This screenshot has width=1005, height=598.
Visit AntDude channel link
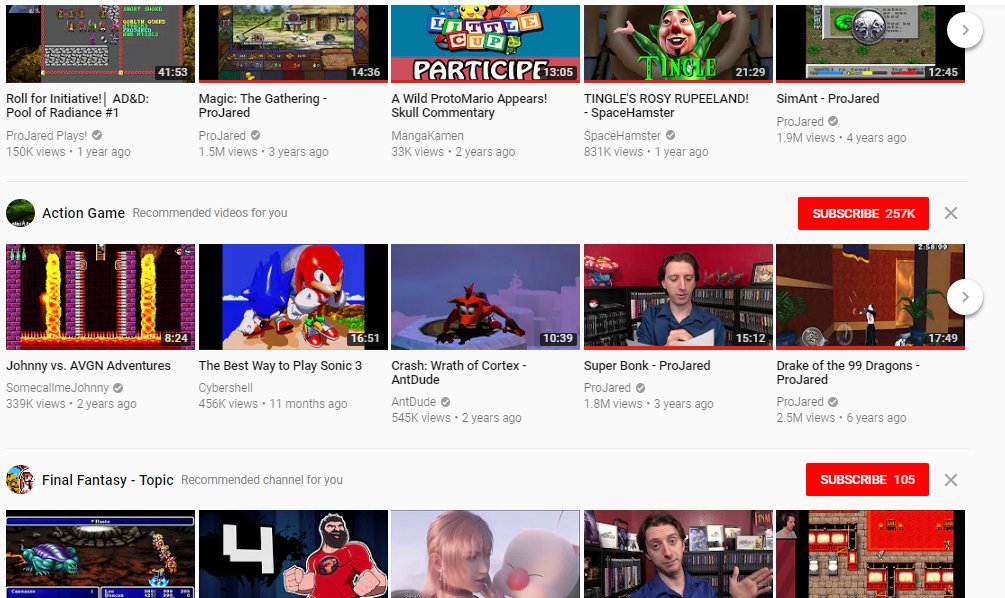pos(413,402)
